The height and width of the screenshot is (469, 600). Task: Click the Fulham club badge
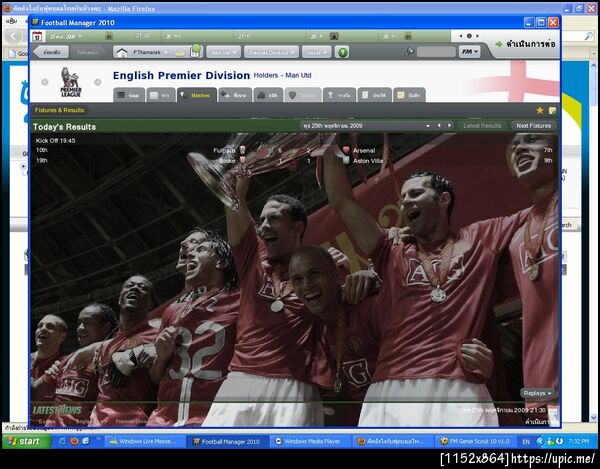[243, 150]
